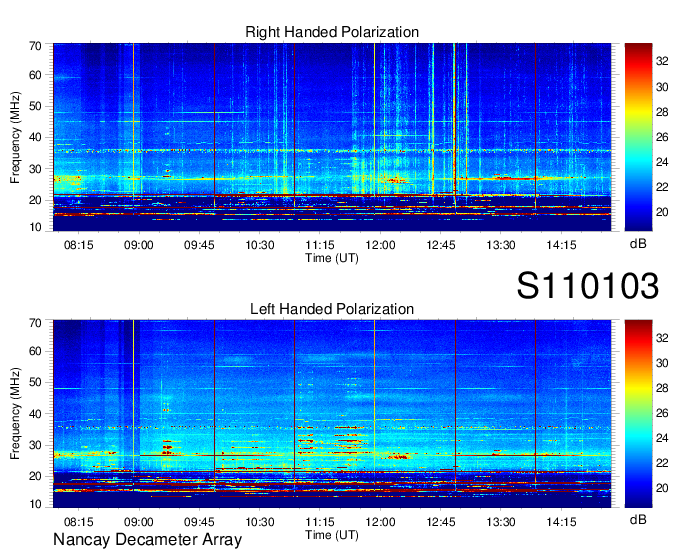The image size is (680, 552).
Task: Click the Left Handed Polarization title
Action: point(332,309)
